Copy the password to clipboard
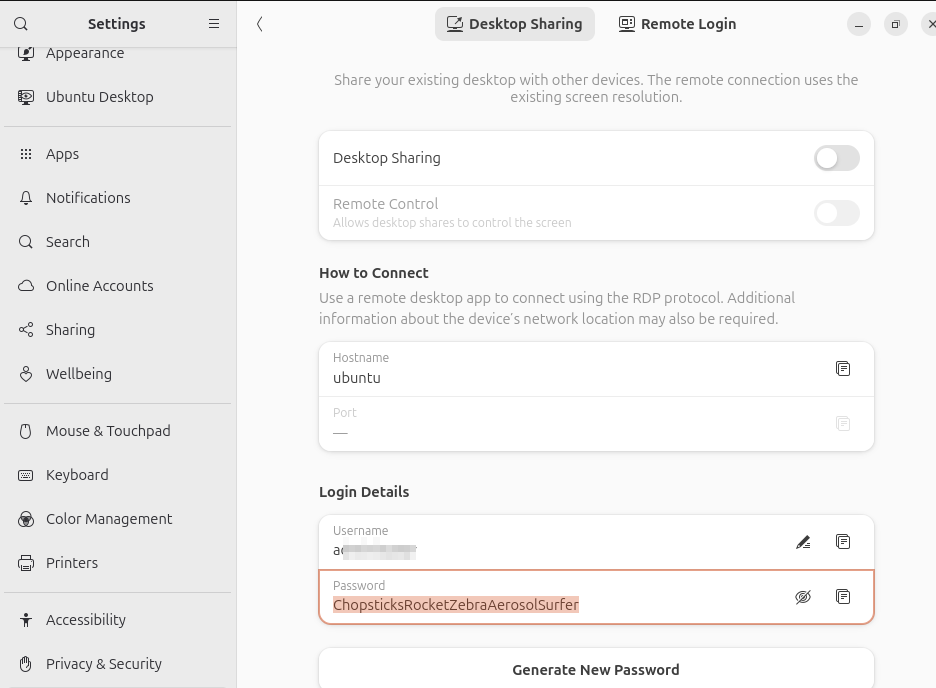936x688 pixels. [843, 597]
